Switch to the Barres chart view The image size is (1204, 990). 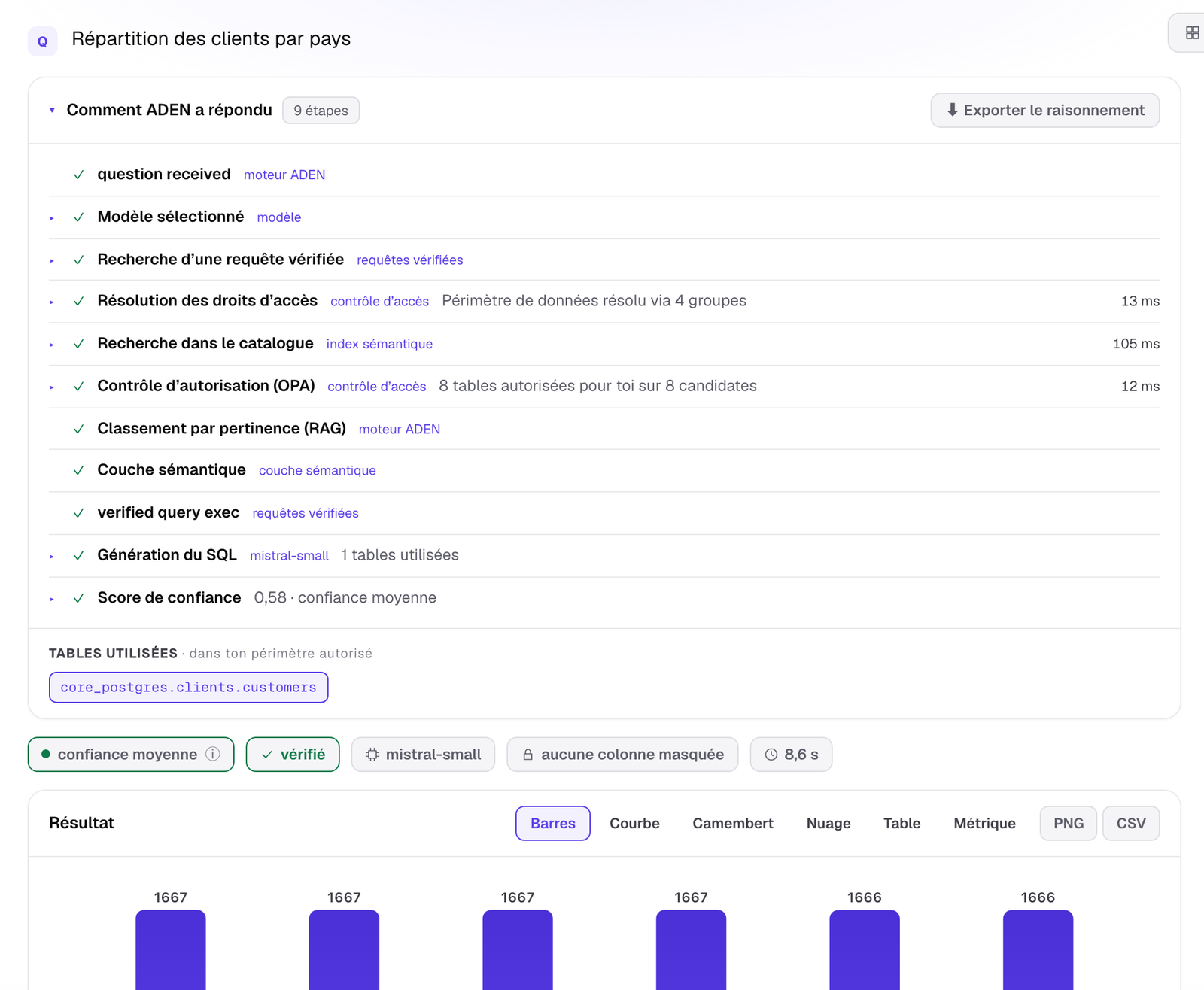[x=553, y=823]
